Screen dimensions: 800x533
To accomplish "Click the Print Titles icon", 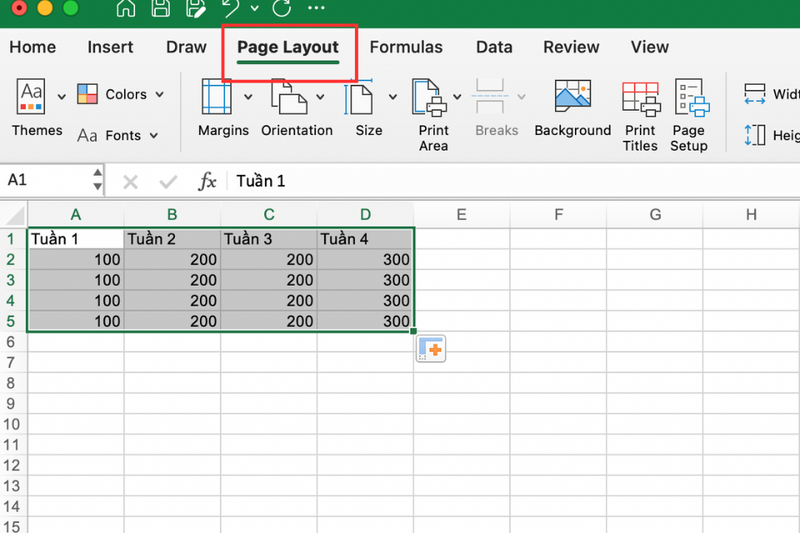I will pos(641,98).
